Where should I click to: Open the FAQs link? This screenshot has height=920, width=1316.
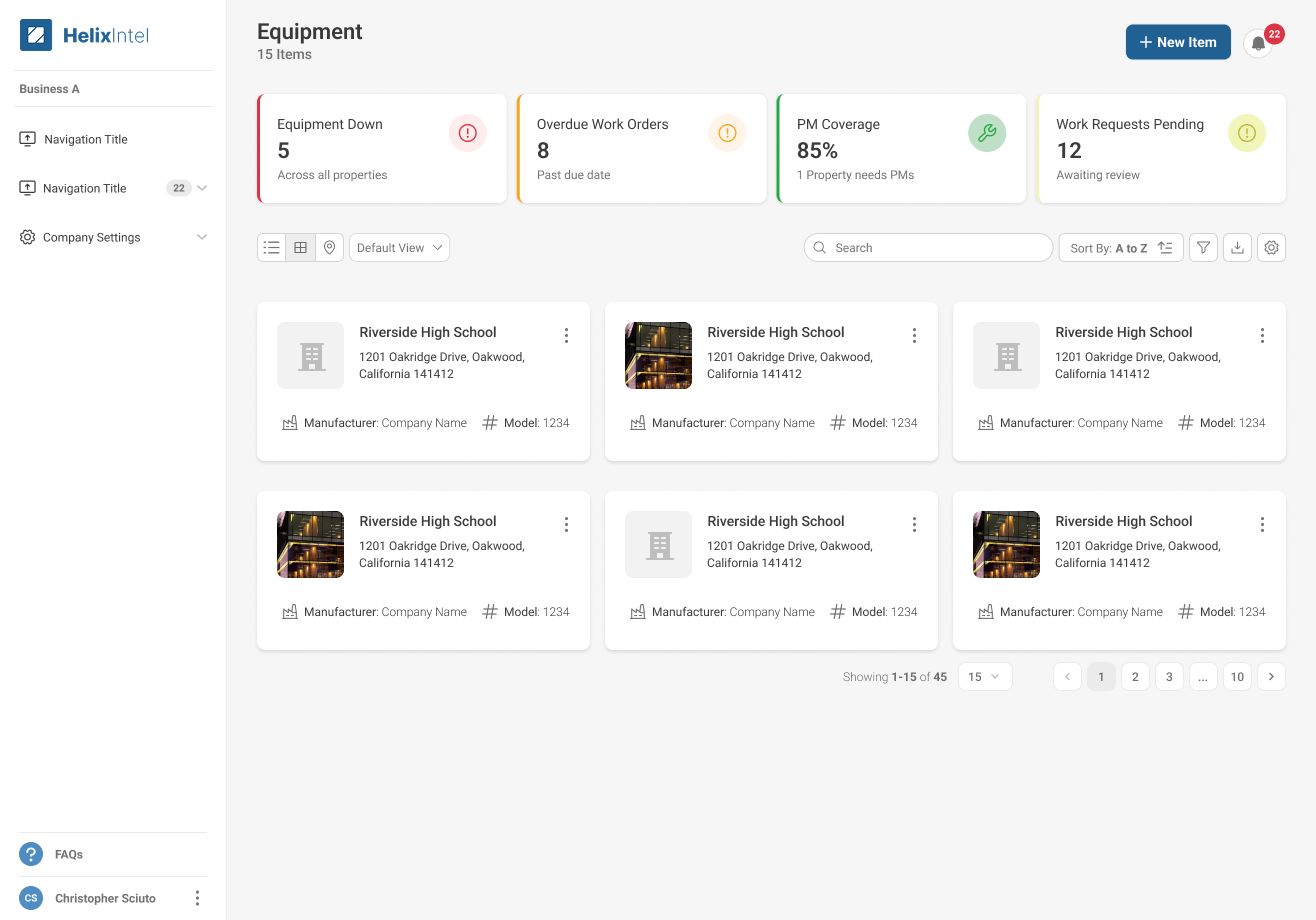pyautogui.click(x=69, y=855)
